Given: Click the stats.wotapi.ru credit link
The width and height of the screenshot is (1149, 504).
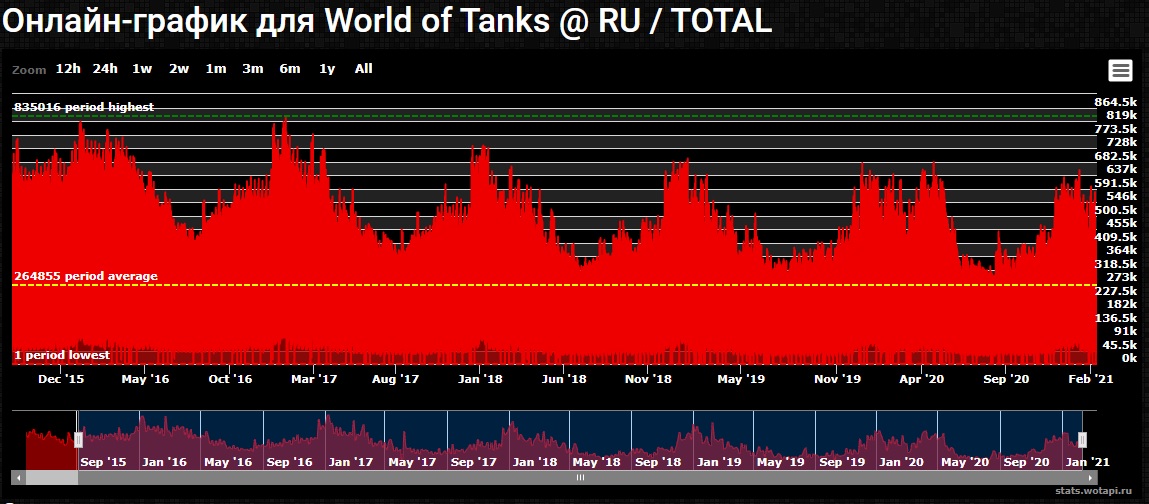Looking at the screenshot, I should [1095, 491].
